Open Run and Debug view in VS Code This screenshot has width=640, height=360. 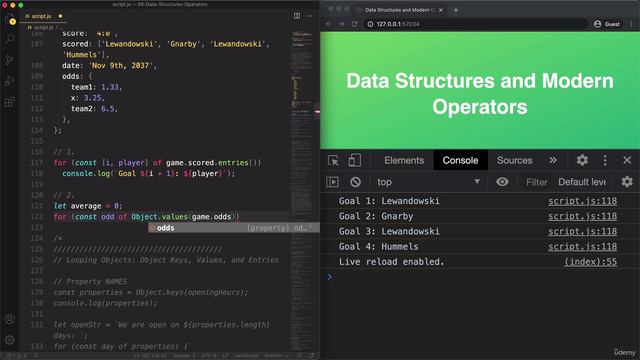10,81
